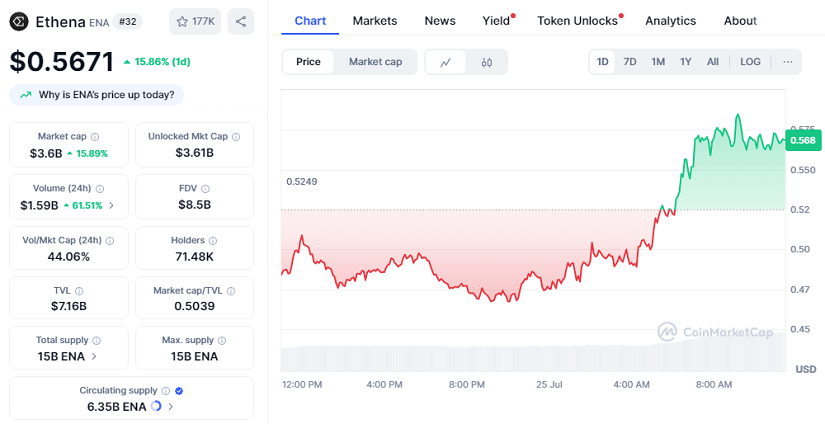This screenshot has width=825, height=424.
Task: Click the $3.61B unlocked market cap value
Action: (x=194, y=153)
